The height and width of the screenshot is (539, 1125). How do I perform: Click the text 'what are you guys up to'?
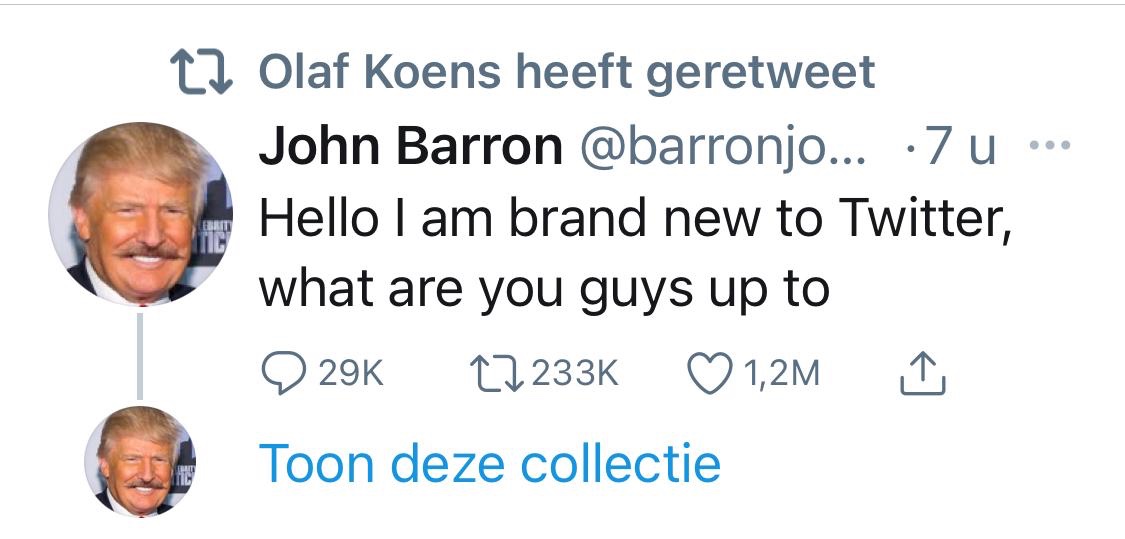tap(544, 290)
